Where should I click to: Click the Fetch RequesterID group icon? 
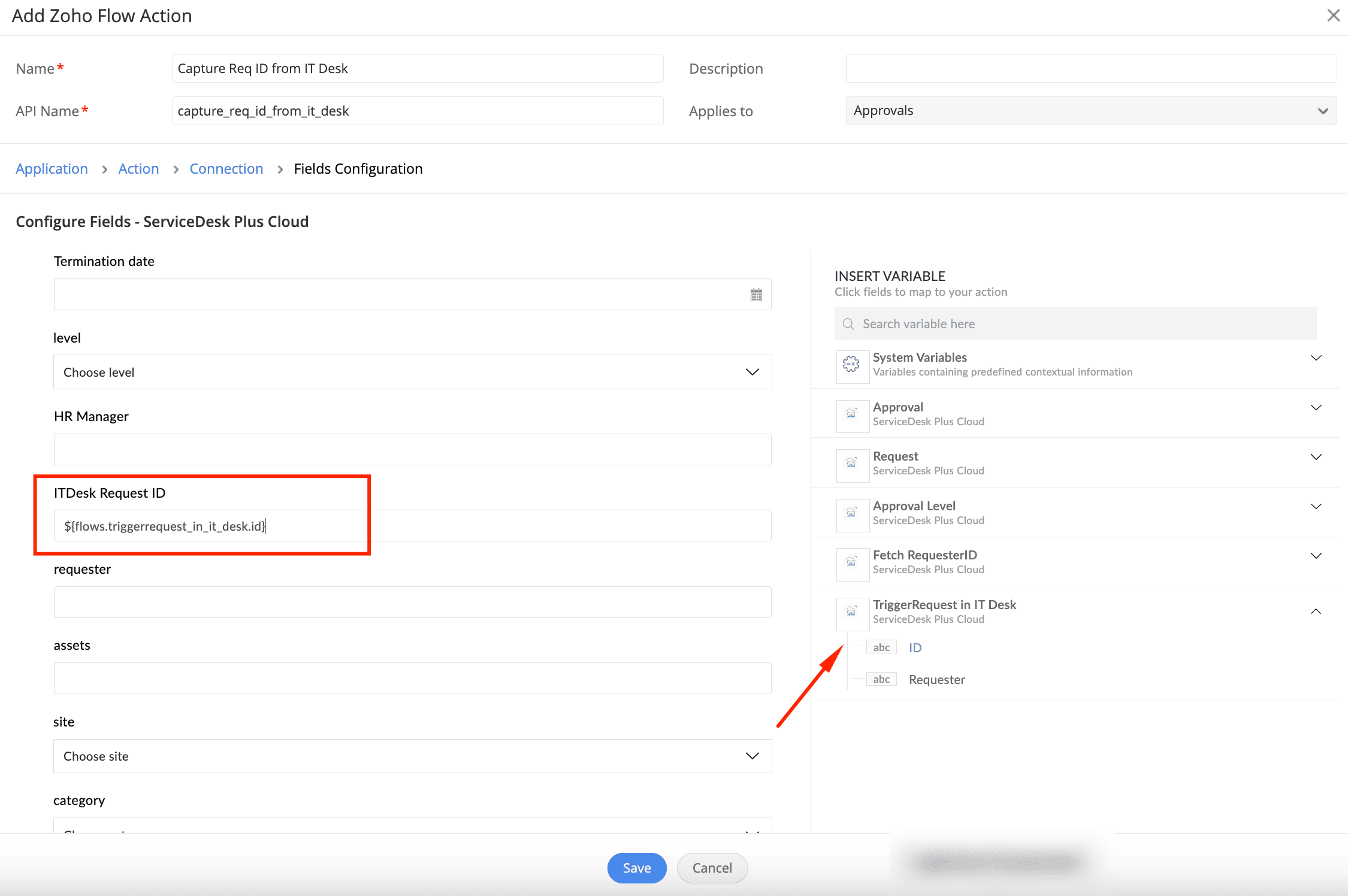pos(851,562)
